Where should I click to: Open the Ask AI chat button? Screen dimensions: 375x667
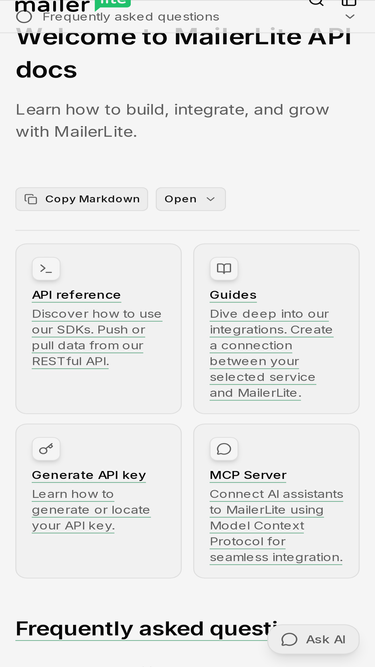coord(314,639)
